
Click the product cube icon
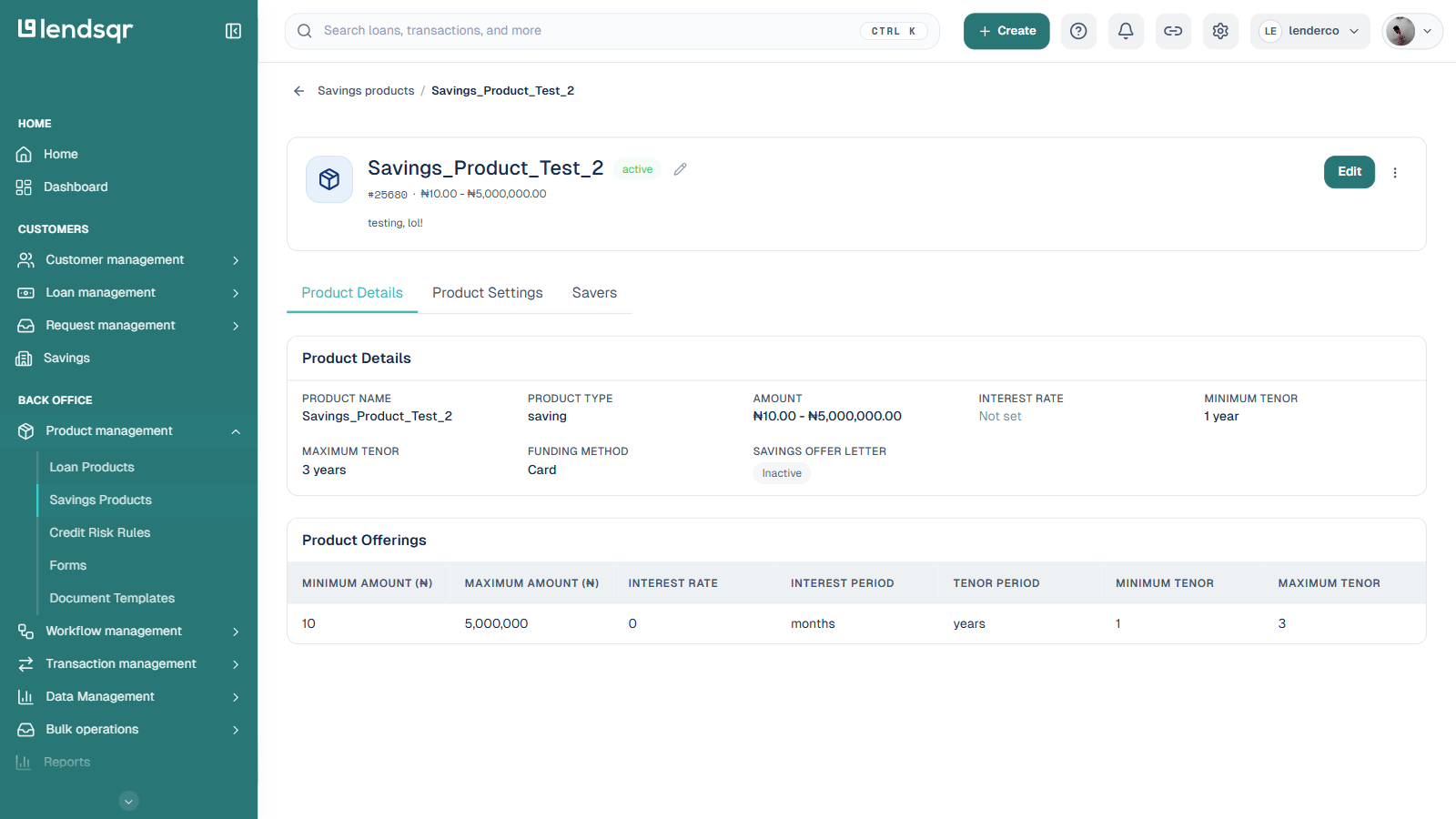tap(329, 179)
